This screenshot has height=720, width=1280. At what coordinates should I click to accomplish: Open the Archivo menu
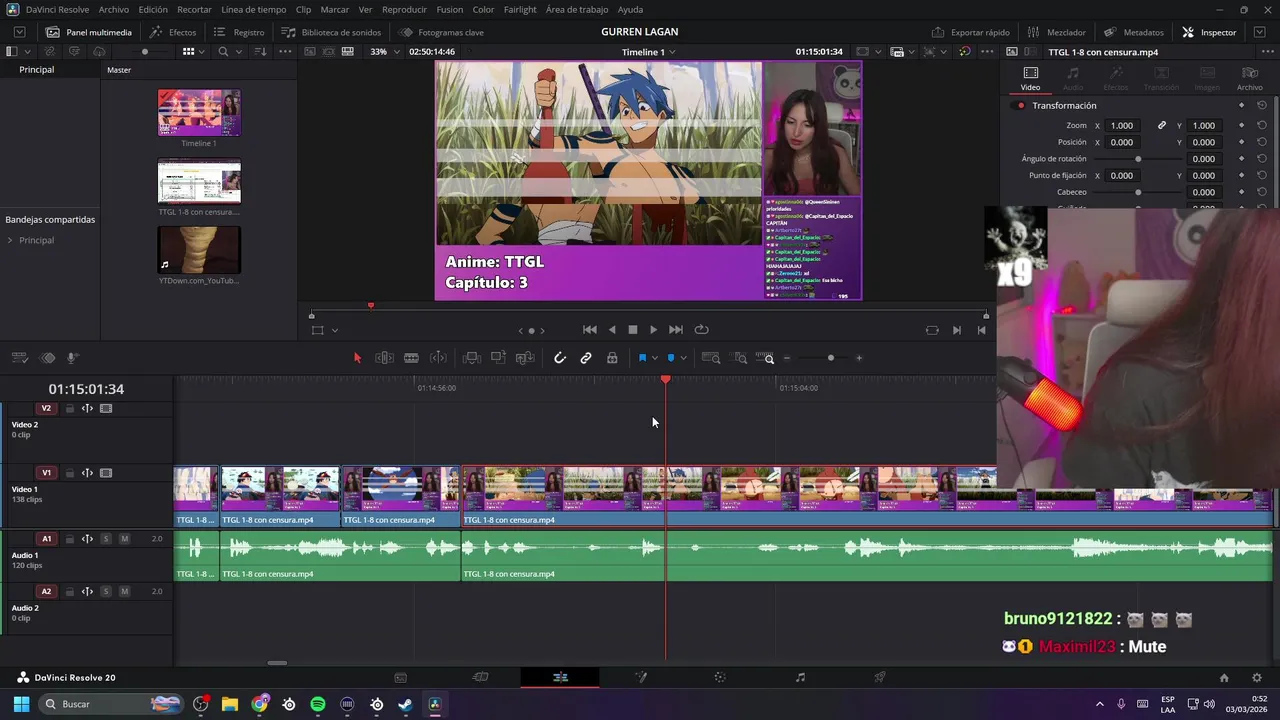coord(113,9)
